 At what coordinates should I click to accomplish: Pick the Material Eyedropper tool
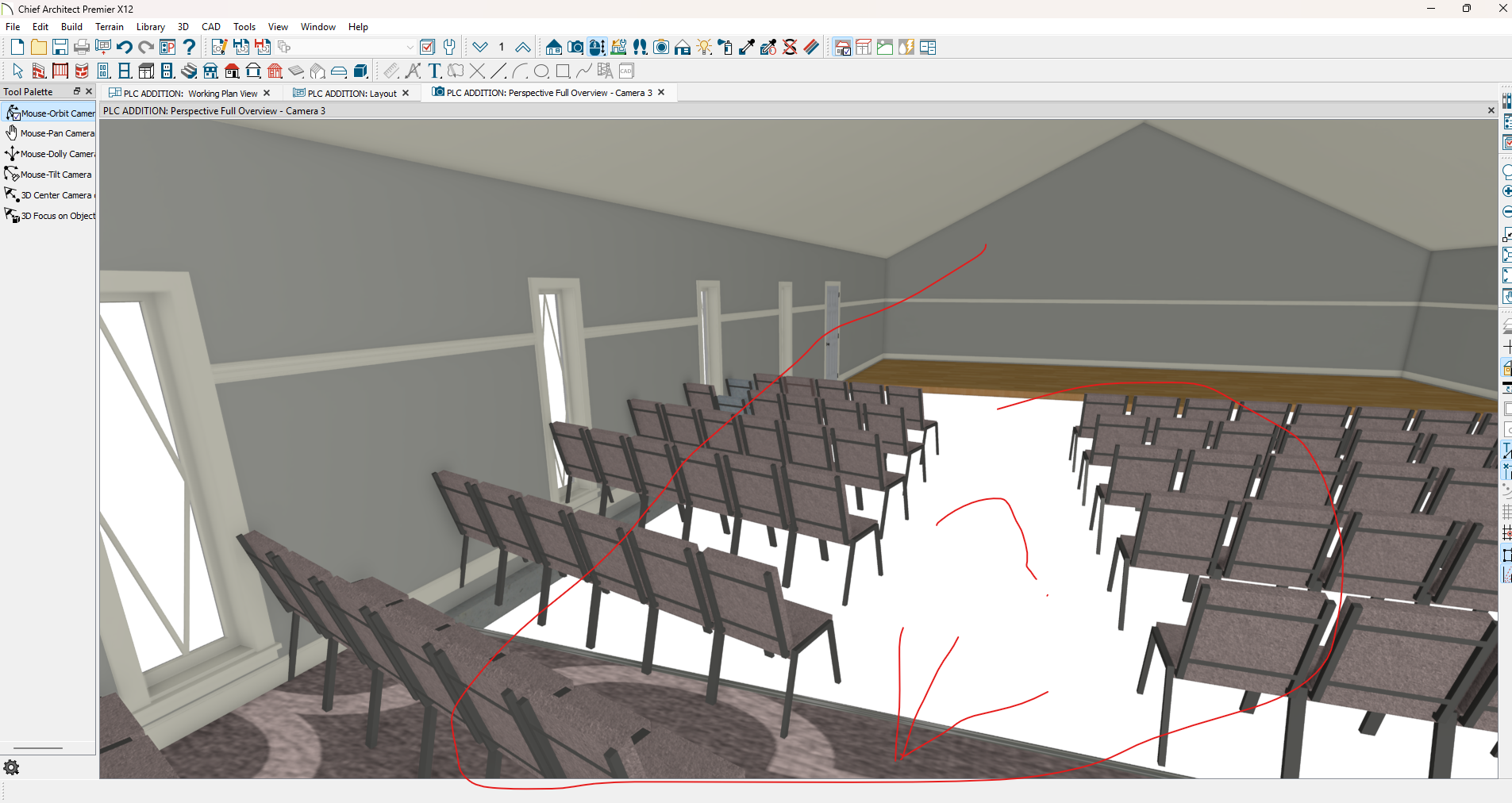[x=747, y=48]
